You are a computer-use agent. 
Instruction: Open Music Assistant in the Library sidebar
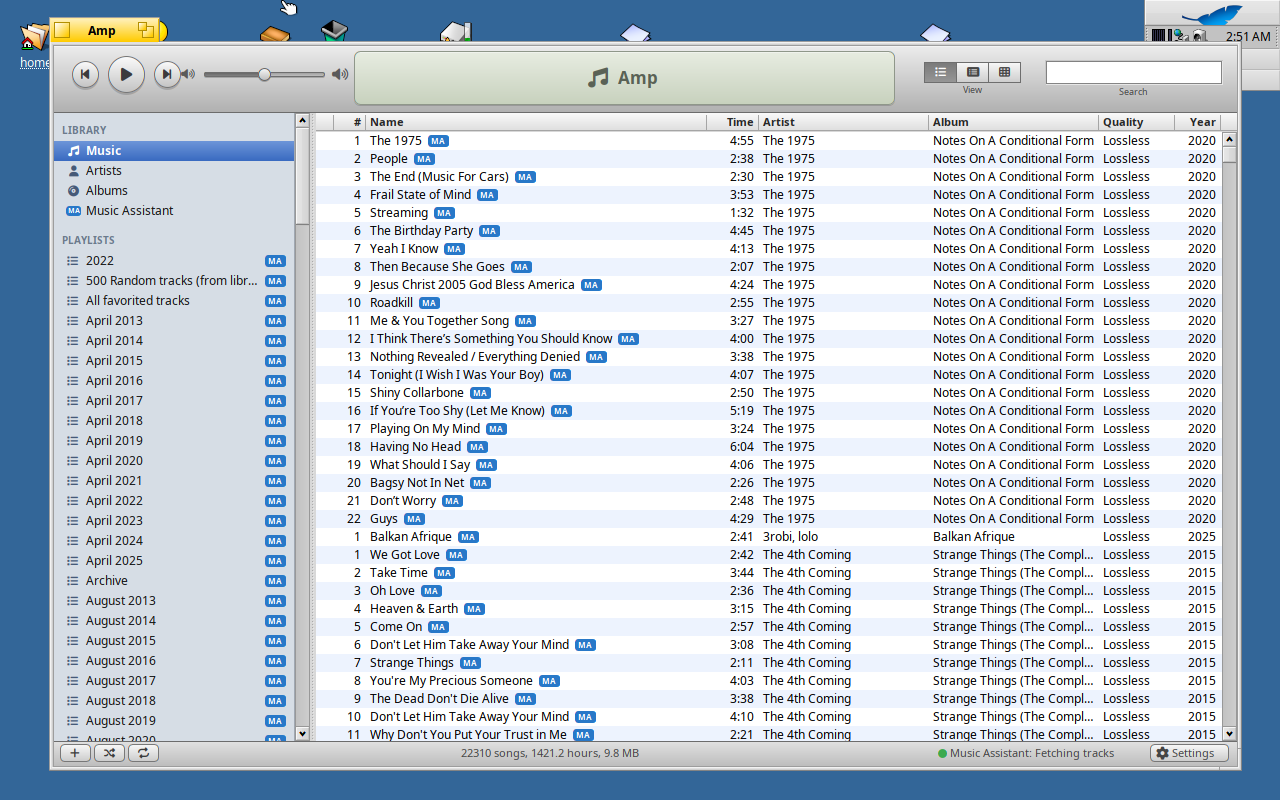(x=174, y=211)
